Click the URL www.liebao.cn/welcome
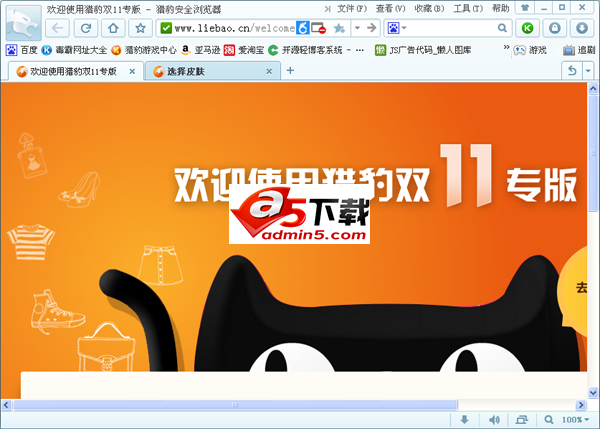 point(235,28)
